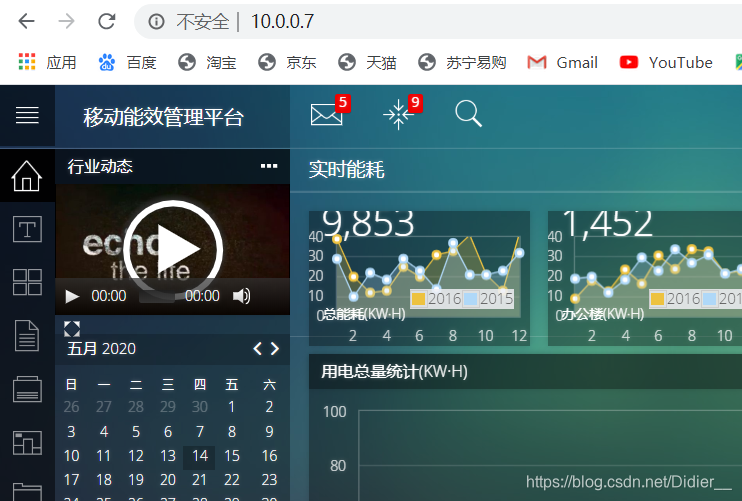Viewport: 742px width, 501px height.
Task: Select May 20 in calendar
Action: pyautogui.click(x=168, y=480)
